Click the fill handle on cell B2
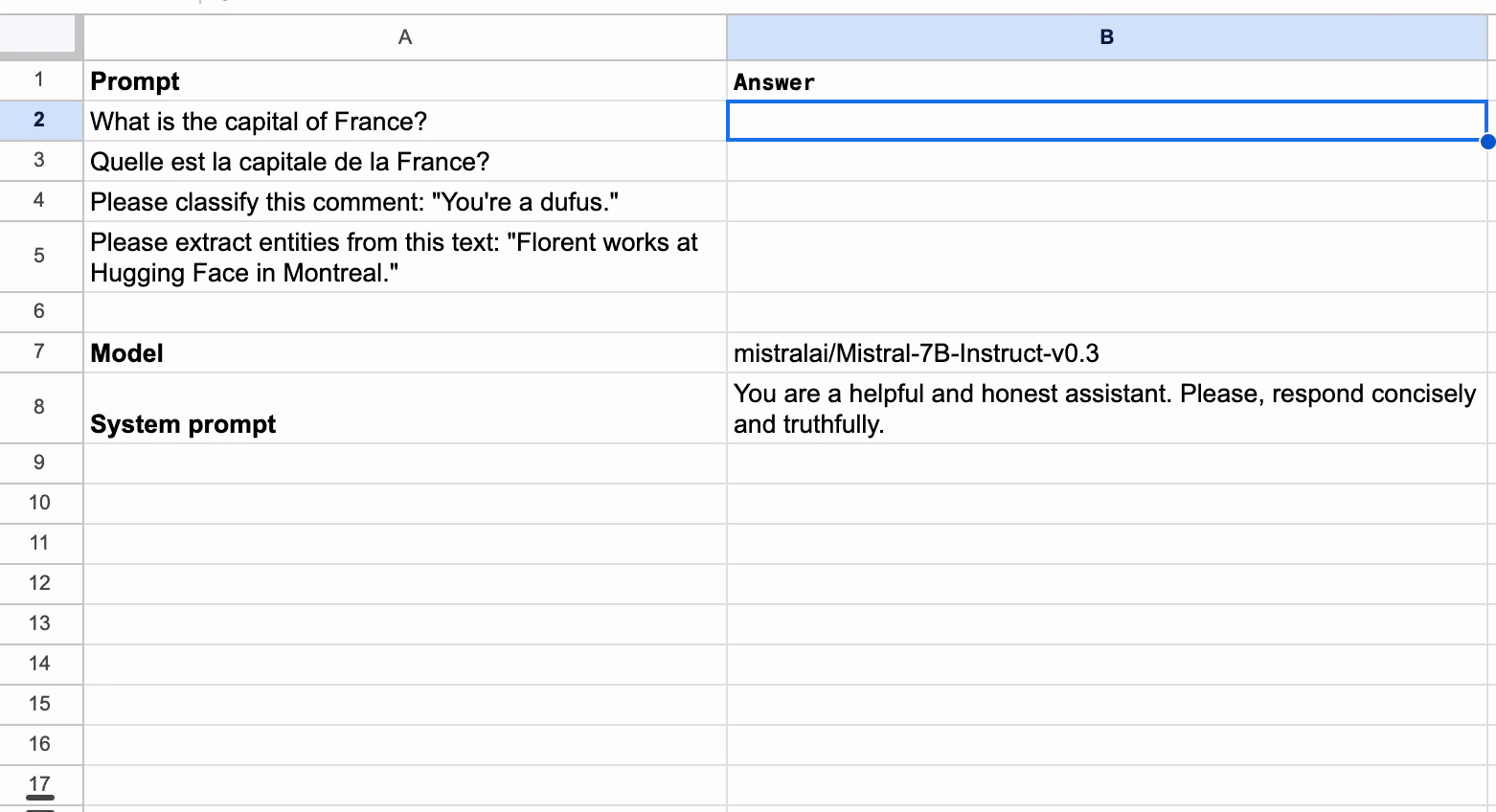The width and height of the screenshot is (1496, 812). (x=1486, y=142)
